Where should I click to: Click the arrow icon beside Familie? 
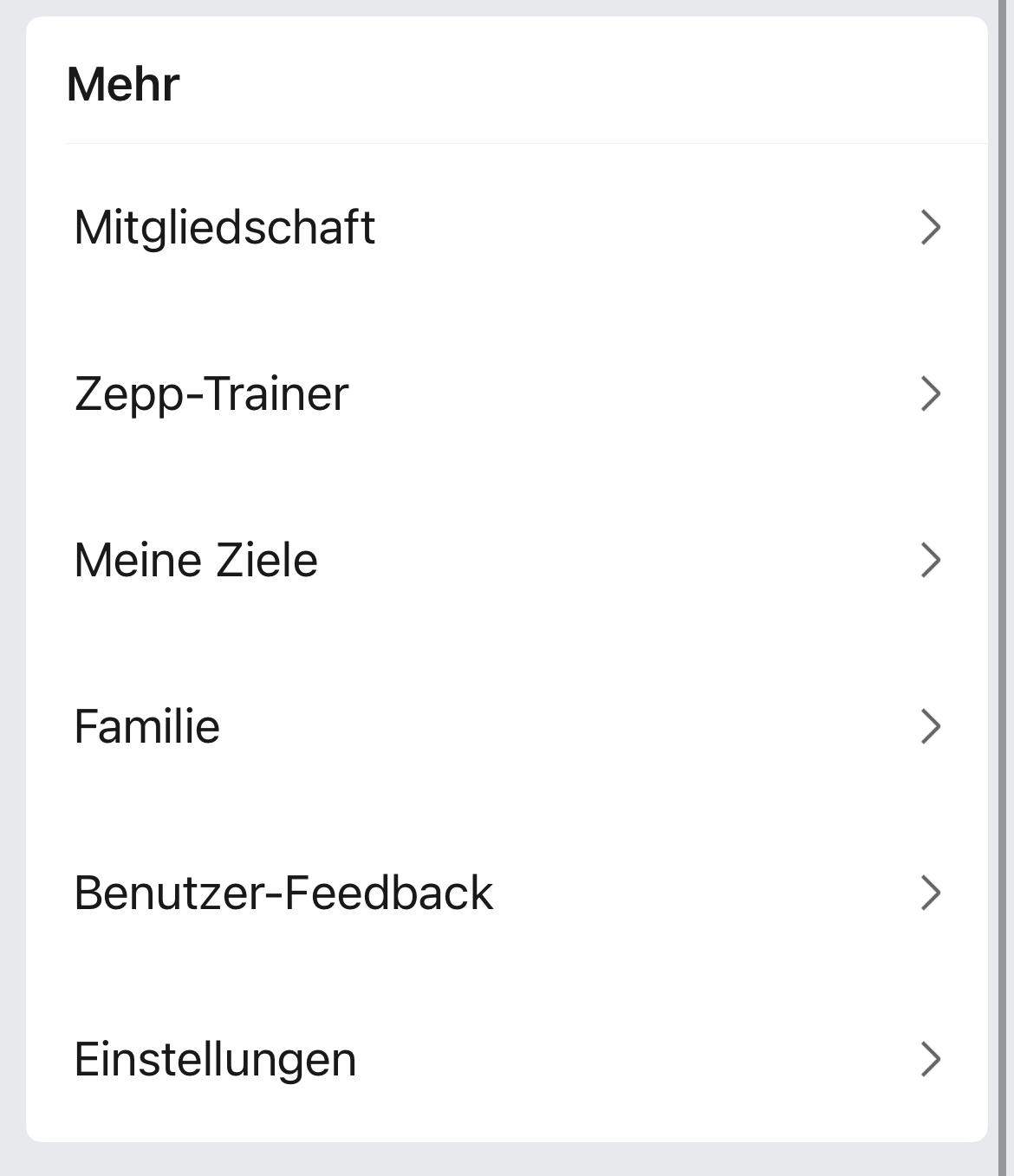(932, 727)
